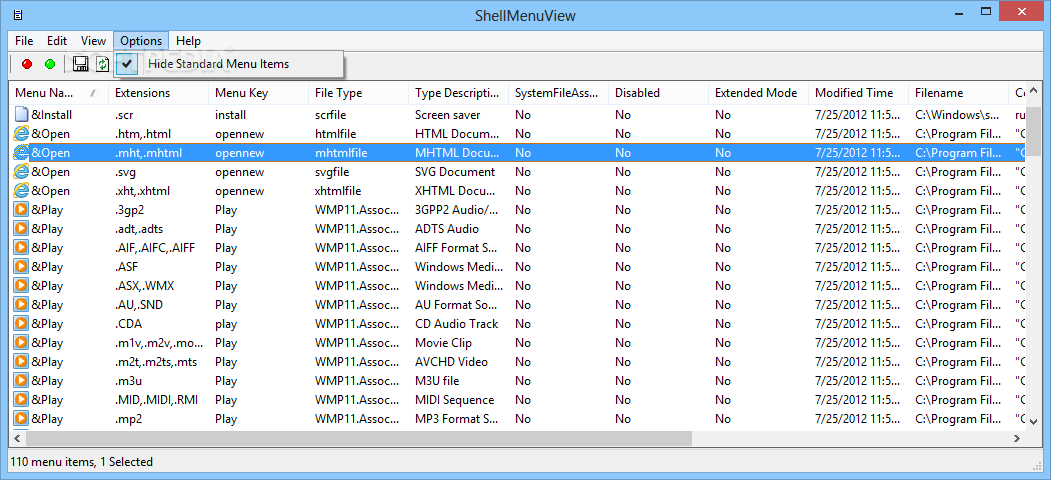
Task: Select the 'M3U file' description cell
Action: 437,381
